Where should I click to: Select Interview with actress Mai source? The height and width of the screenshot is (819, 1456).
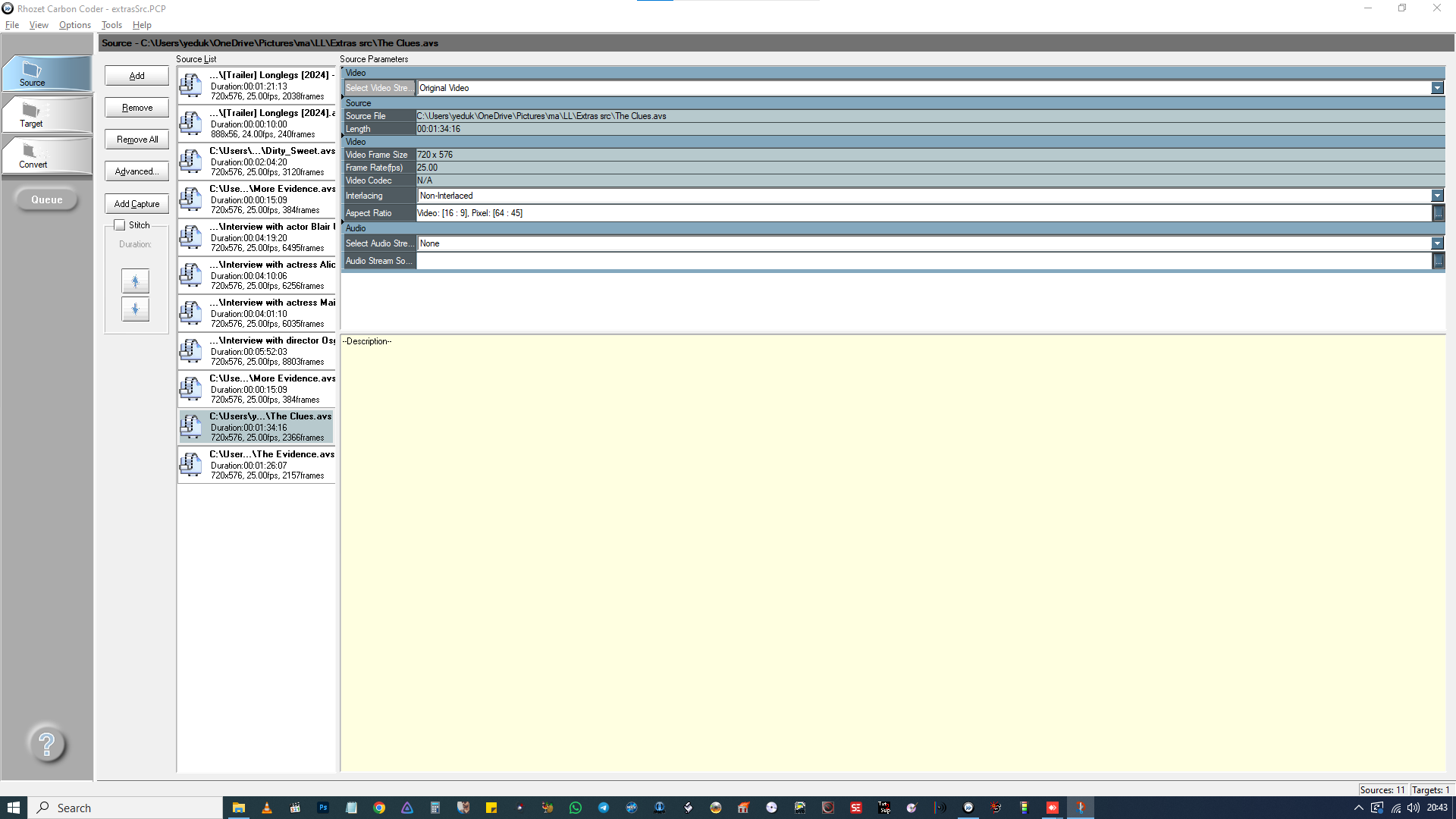(x=256, y=313)
